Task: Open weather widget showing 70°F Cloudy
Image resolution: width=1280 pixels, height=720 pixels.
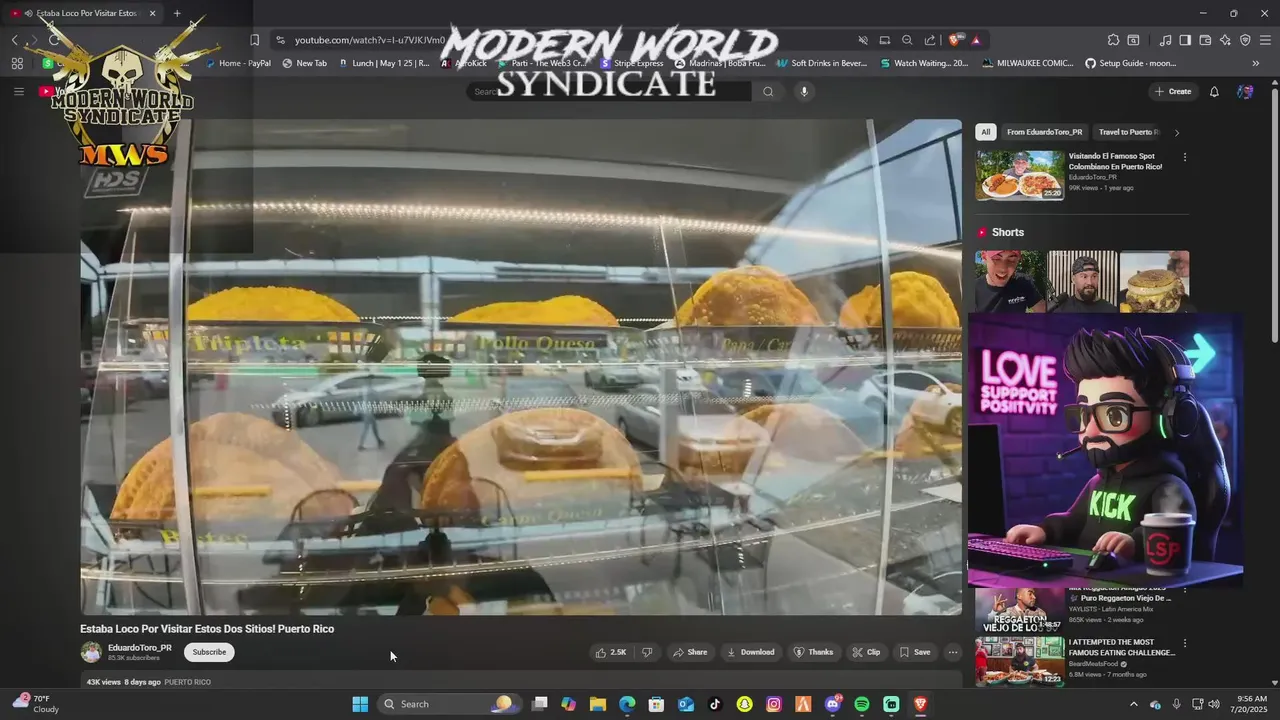Action: click(35, 704)
